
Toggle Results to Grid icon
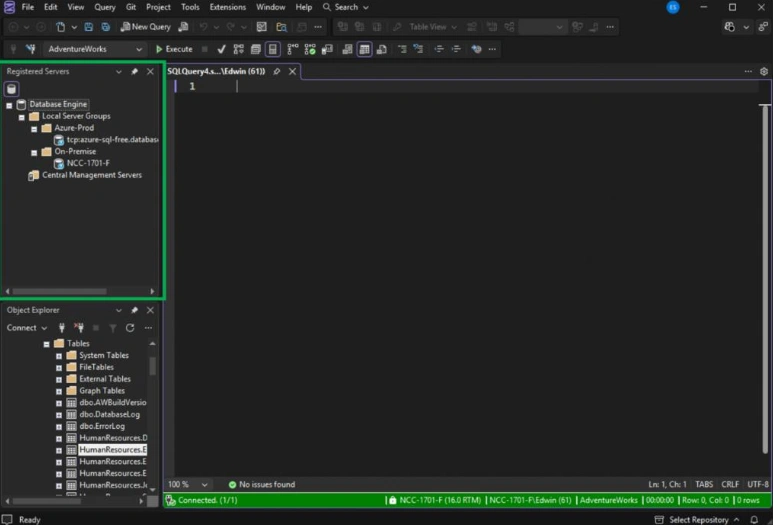pyautogui.click(x=364, y=49)
